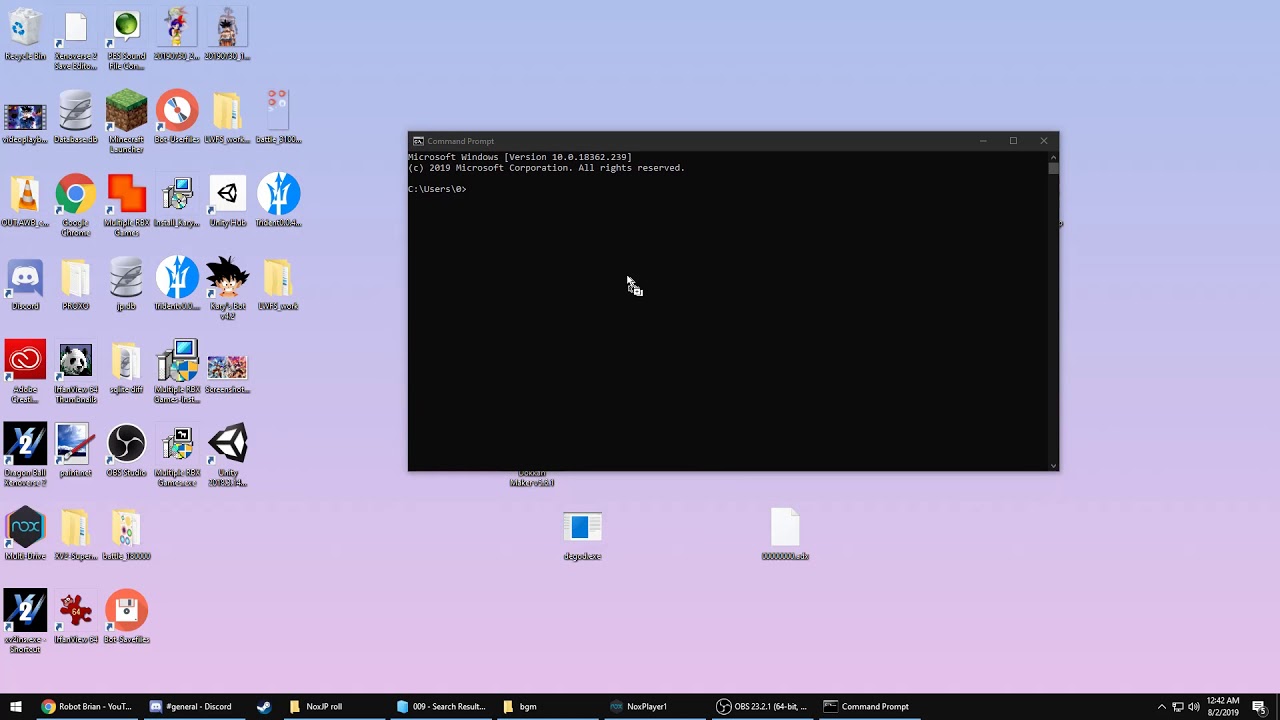Image resolution: width=1280 pixels, height=720 pixels.
Task: Open the Xenoverse 2 Save Editor shortcut
Action: pos(76,40)
